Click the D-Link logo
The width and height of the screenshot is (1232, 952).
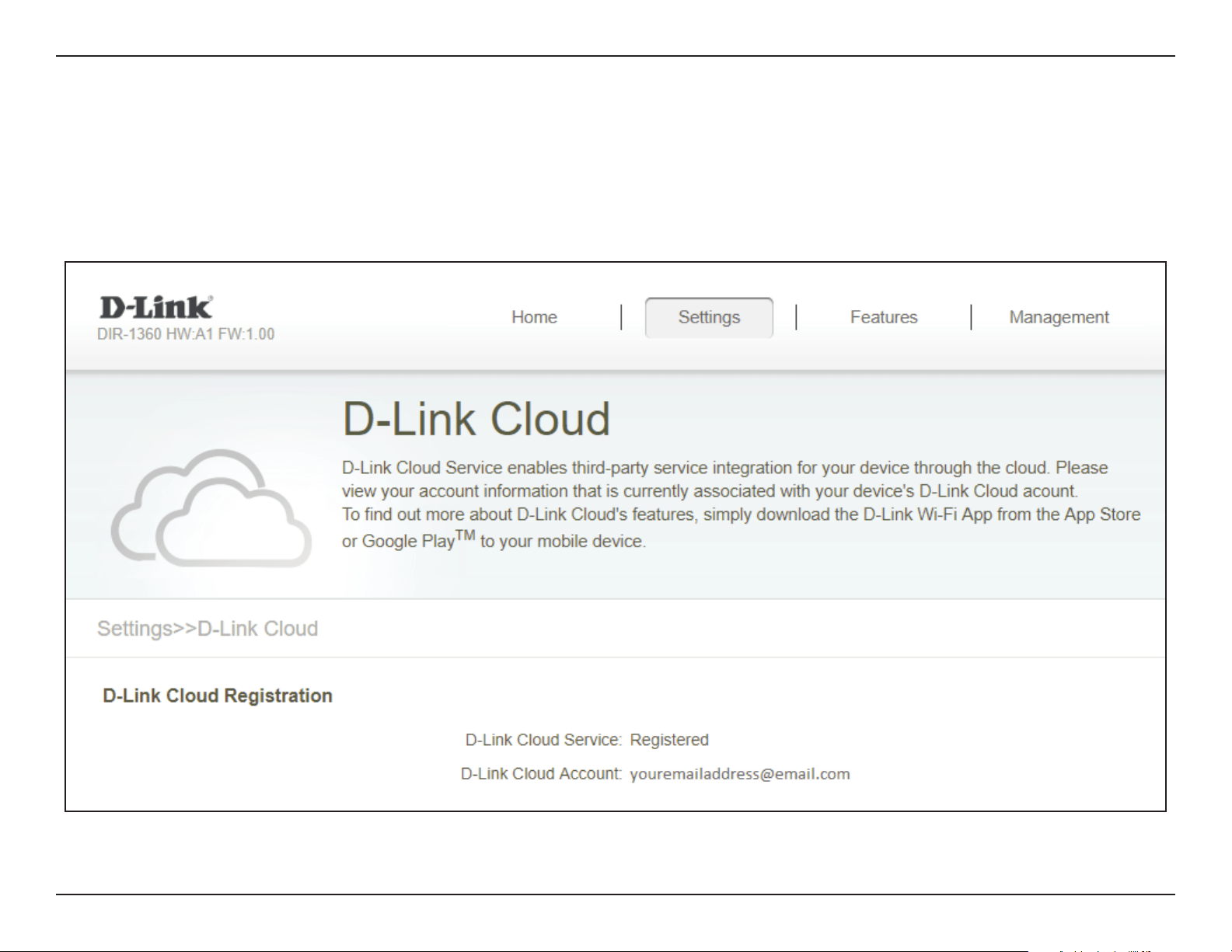click(156, 308)
